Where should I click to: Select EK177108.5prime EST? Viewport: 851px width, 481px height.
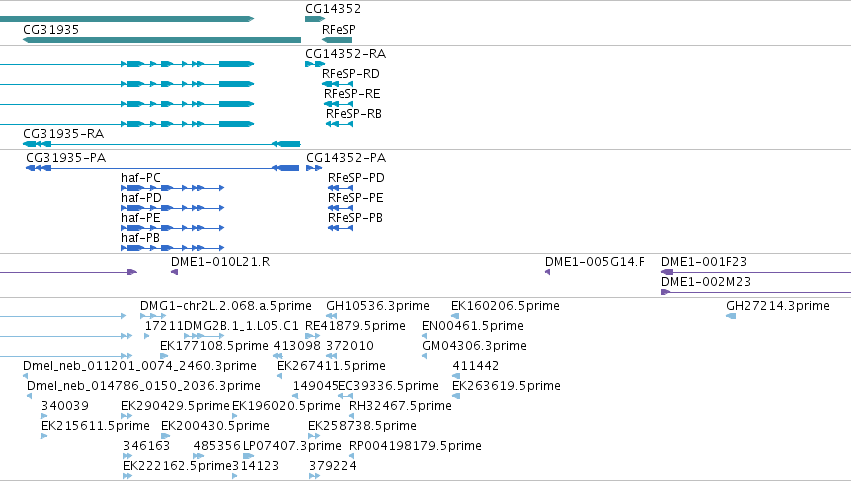point(164,356)
